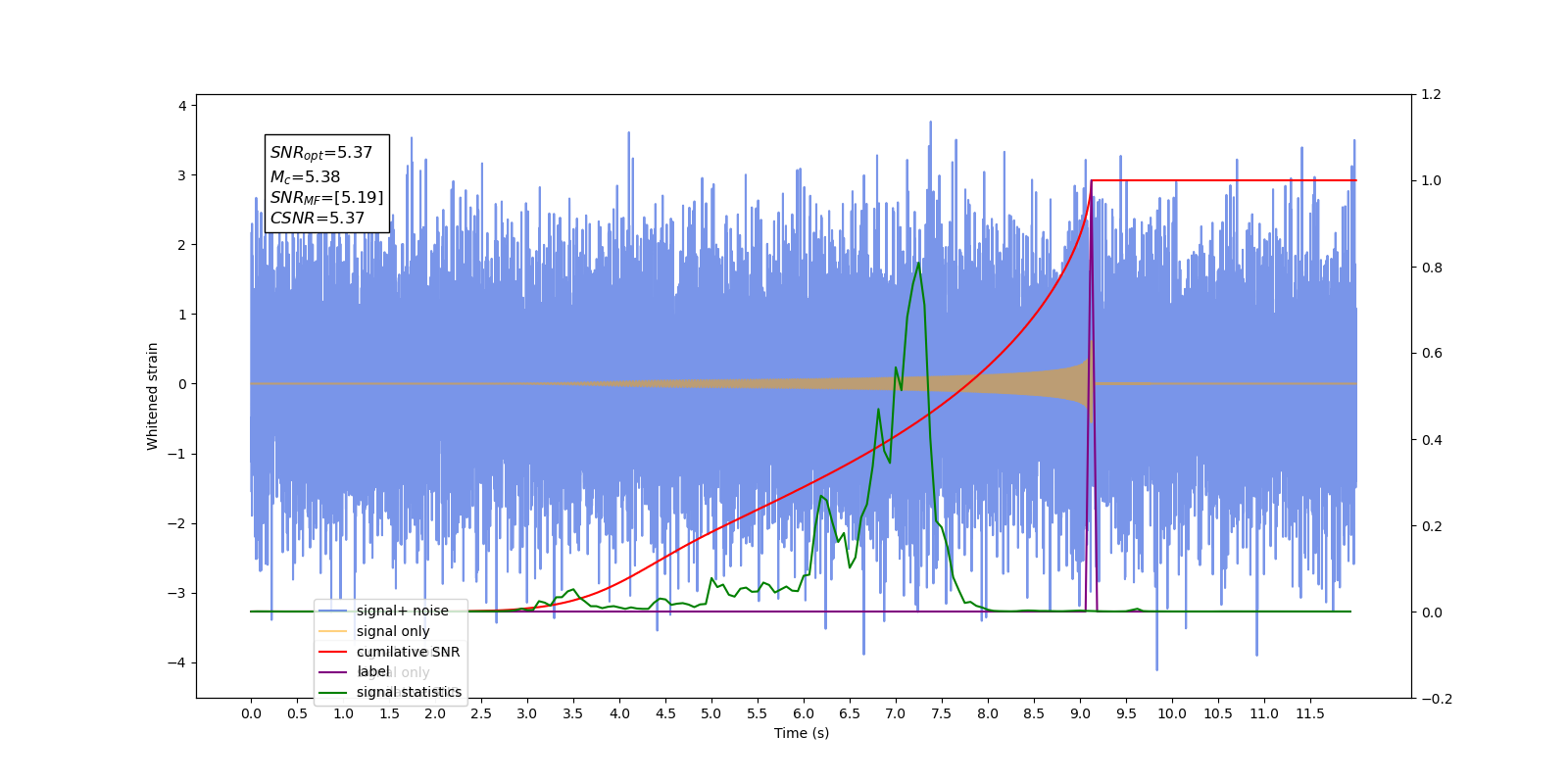The width and height of the screenshot is (1568, 784).
Task: Click the green line sample beside 'signal statistics'
Action: click(x=333, y=692)
